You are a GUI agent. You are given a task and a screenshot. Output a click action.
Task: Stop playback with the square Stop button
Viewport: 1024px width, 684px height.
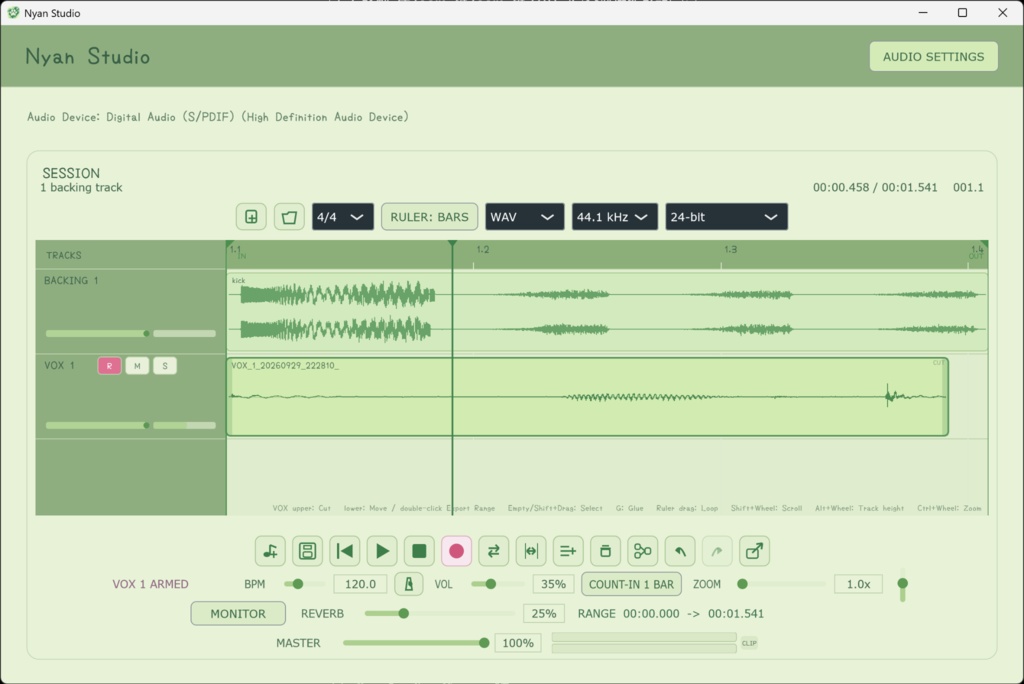tap(419, 551)
